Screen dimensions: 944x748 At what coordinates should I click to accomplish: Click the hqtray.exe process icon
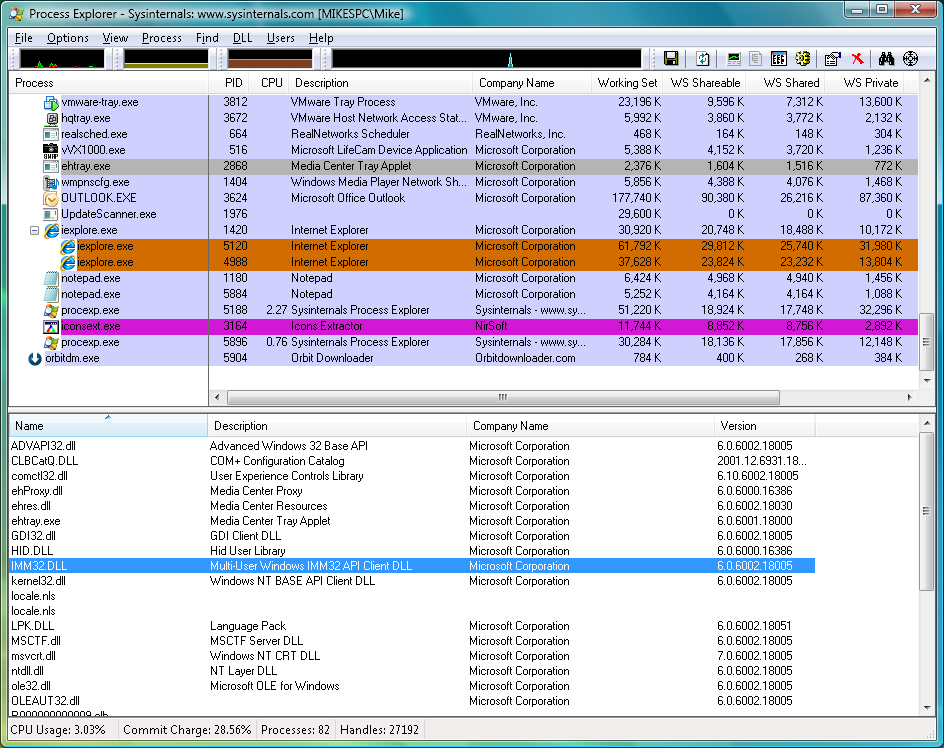coord(51,118)
